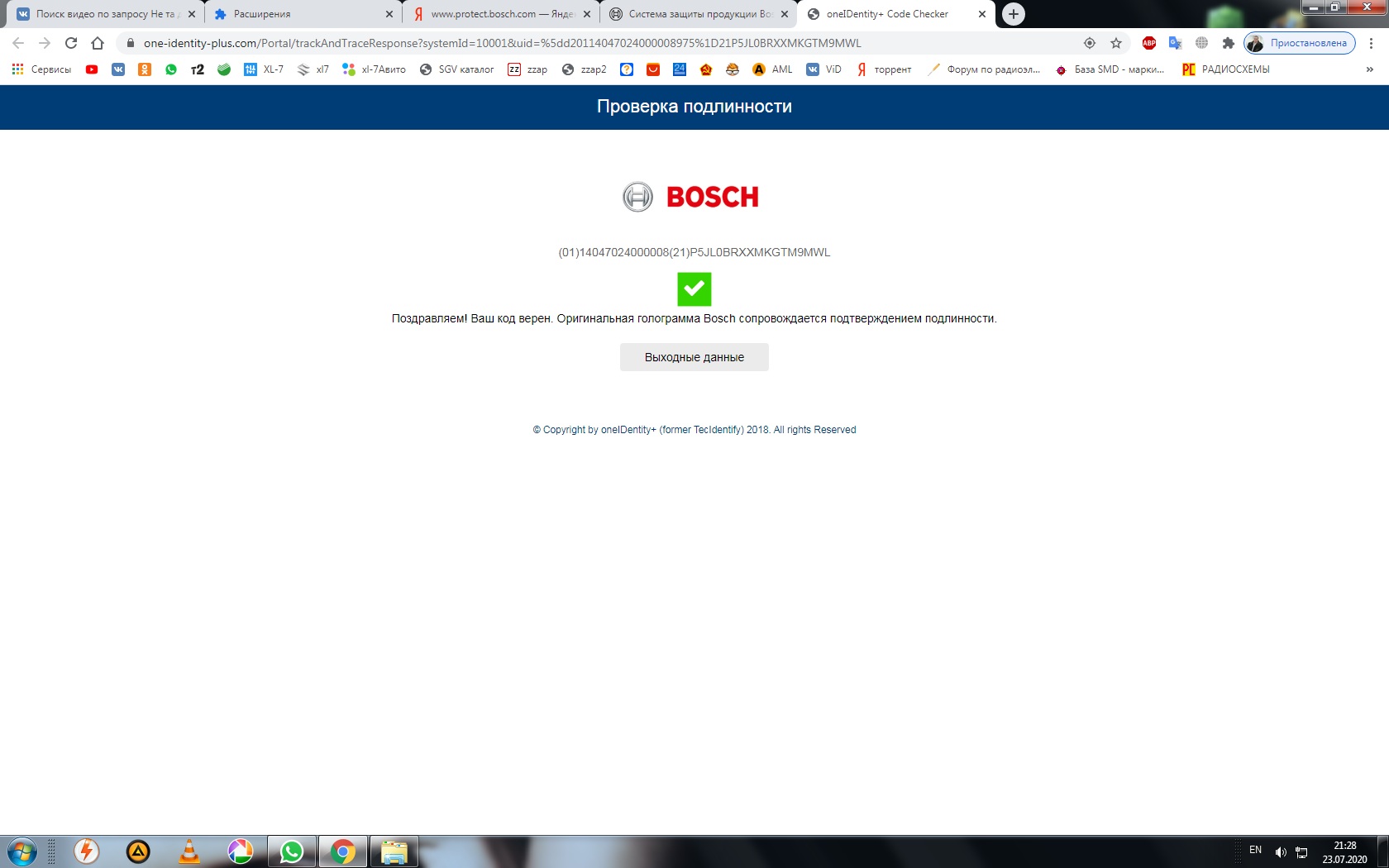This screenshot has width=1389, height=868.
Task: Open the AdBlock Plus extension icon
Action: [x=1148, y=43]
